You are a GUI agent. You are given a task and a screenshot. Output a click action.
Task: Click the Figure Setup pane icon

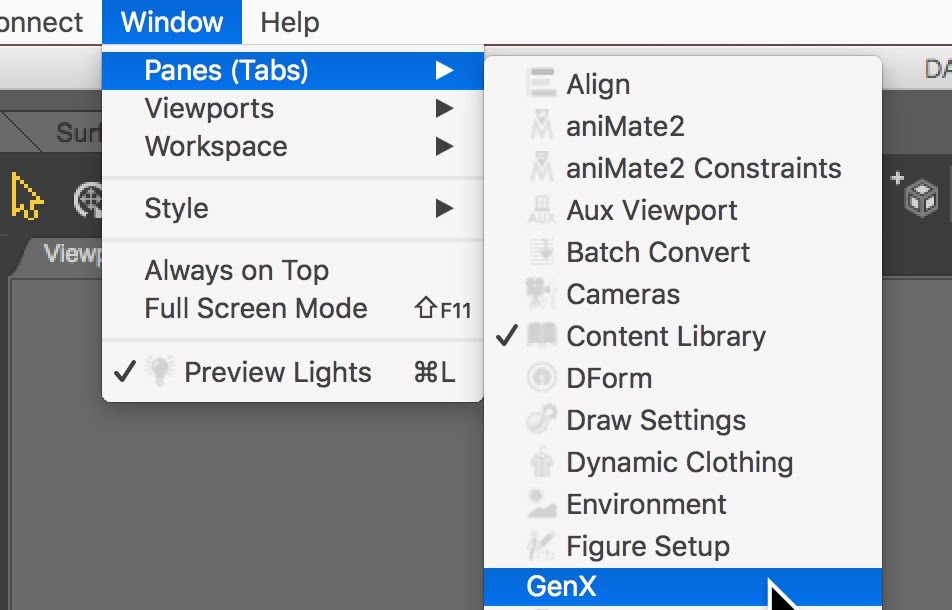[x=541, y=546]
